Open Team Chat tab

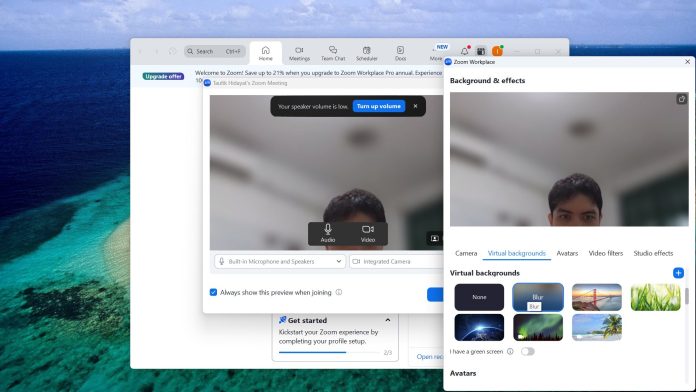[333, 53]
